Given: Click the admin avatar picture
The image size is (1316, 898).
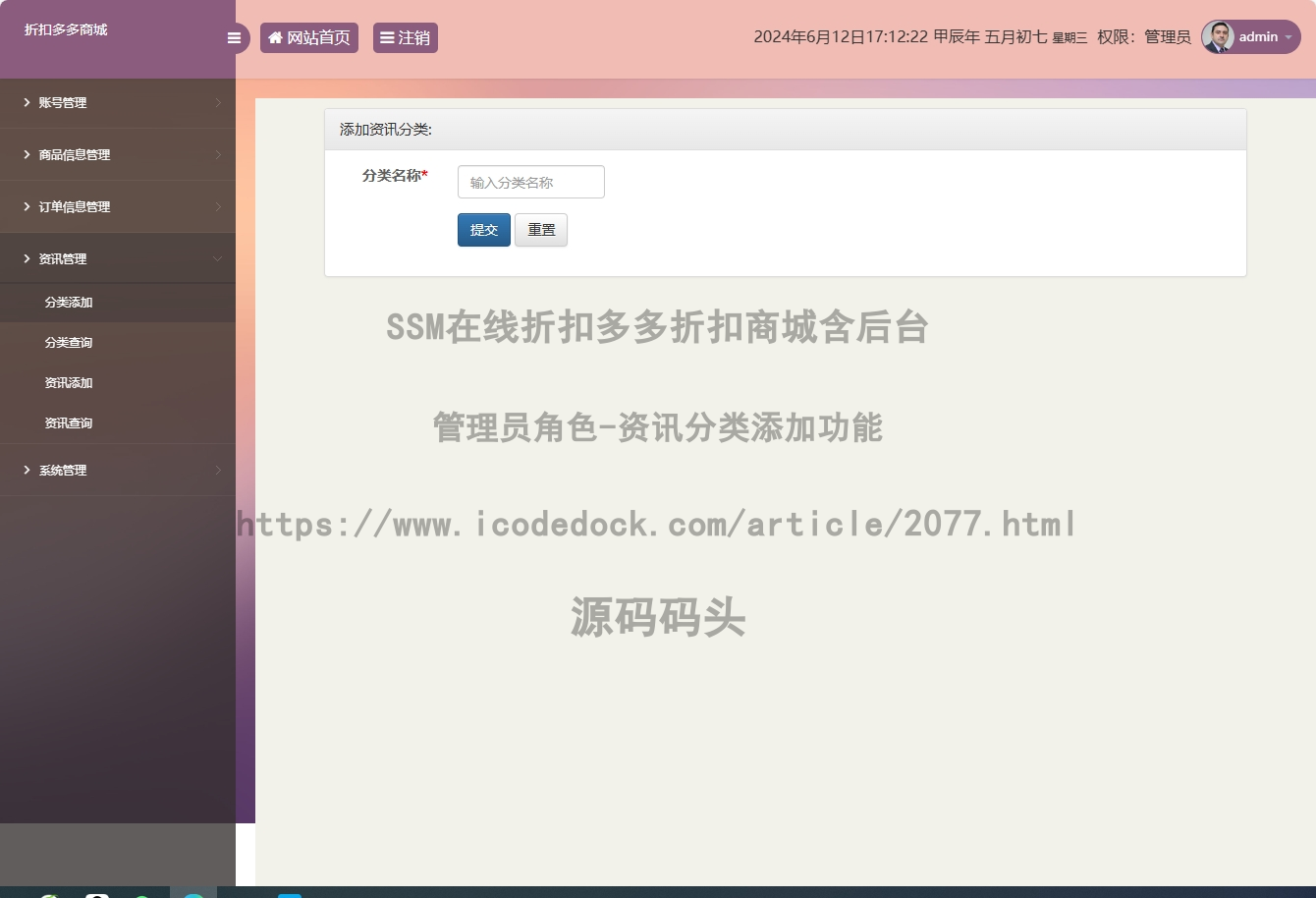Looking at the screenshot, I should pyautogui.click(x=1218, y=37).
